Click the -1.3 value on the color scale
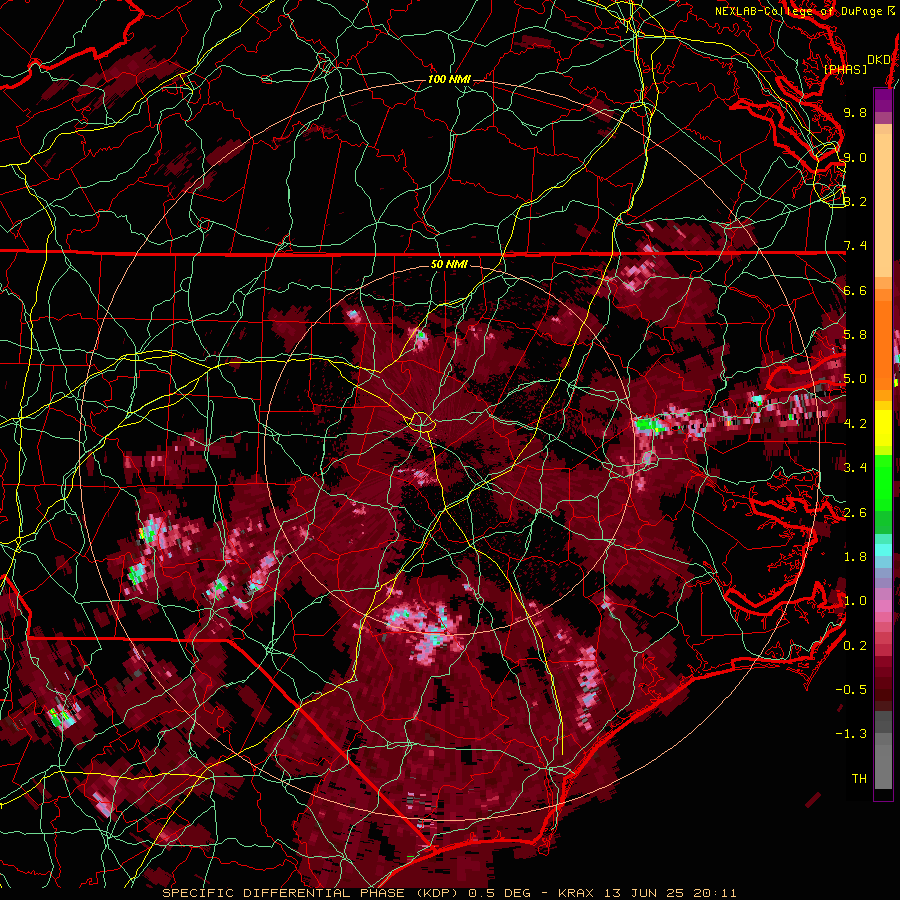Viewport: 900px width, 900px height. point(851,734)
